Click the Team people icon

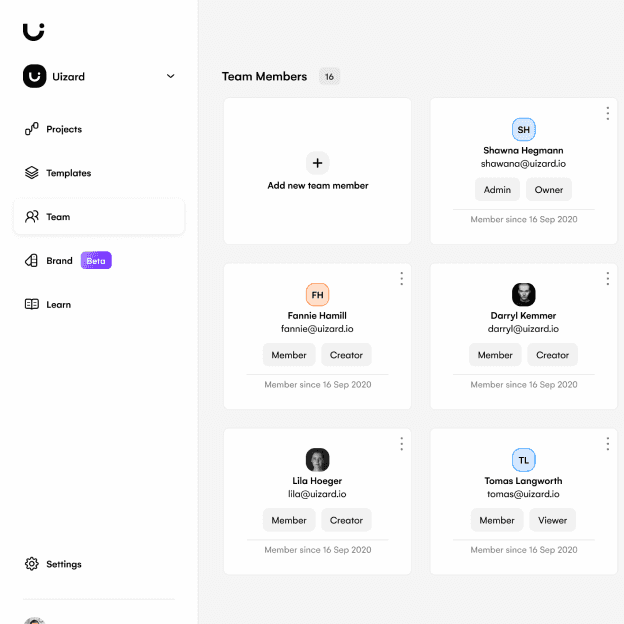32,216
